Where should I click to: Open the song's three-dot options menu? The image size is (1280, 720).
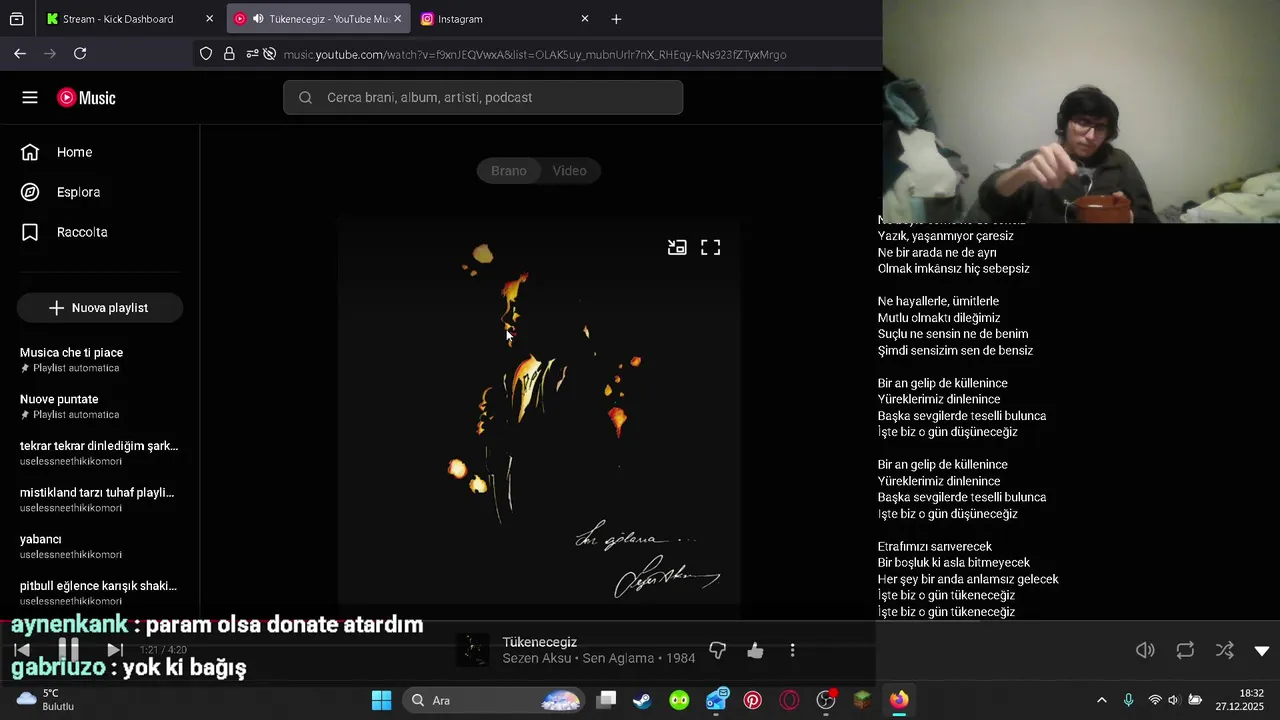pos(792,651)
